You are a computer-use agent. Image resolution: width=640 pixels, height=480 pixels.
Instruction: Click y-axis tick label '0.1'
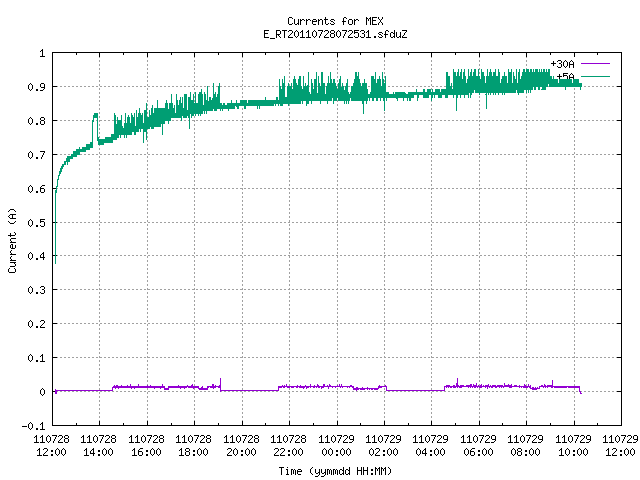(x=36, y=358)
